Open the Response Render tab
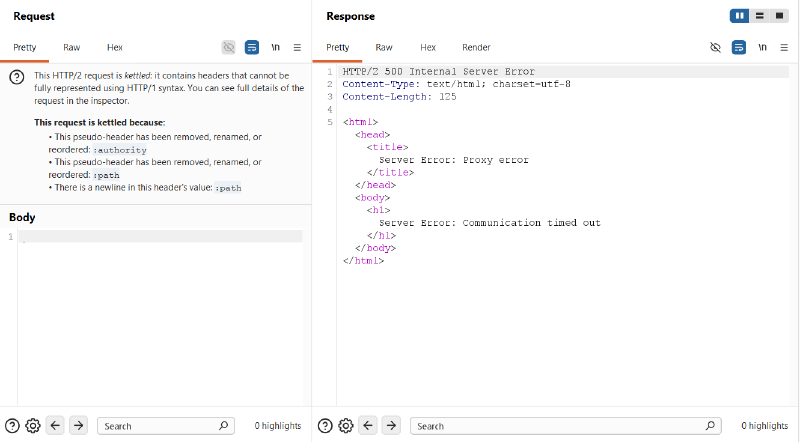 [476, 47]
